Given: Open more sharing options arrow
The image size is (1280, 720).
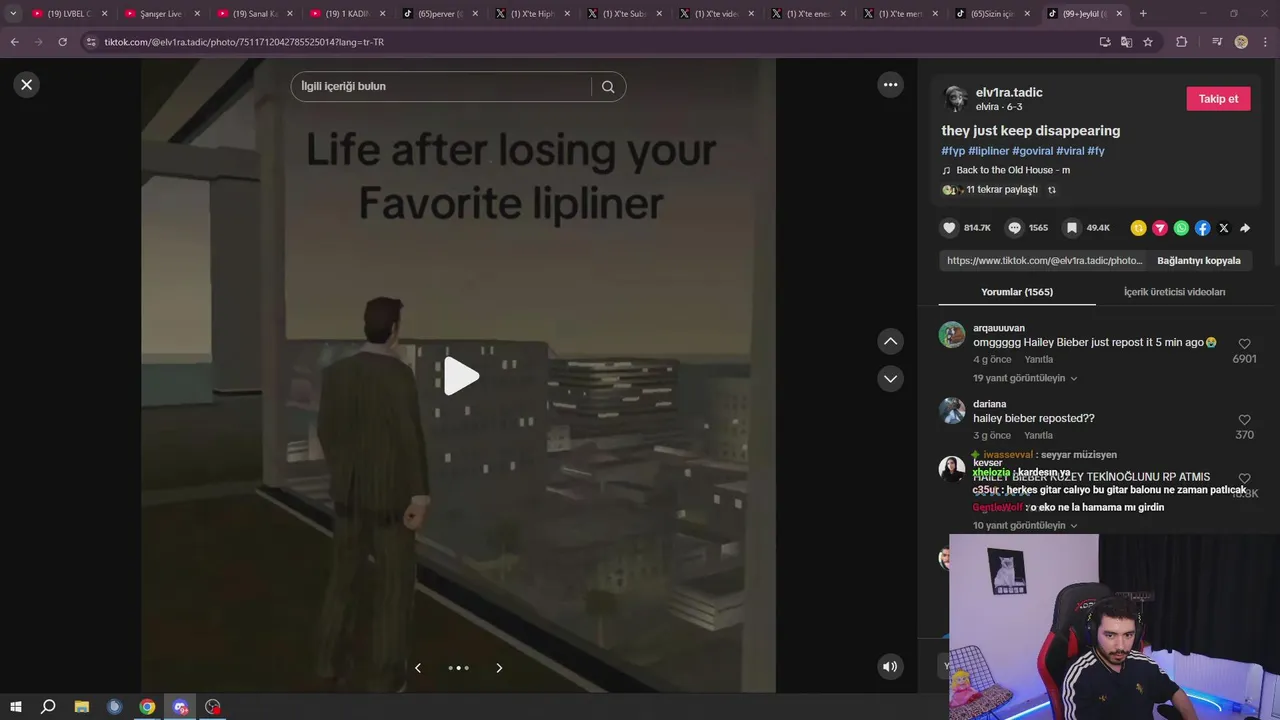Looking at the screenshot, I should click(1245, 228).
